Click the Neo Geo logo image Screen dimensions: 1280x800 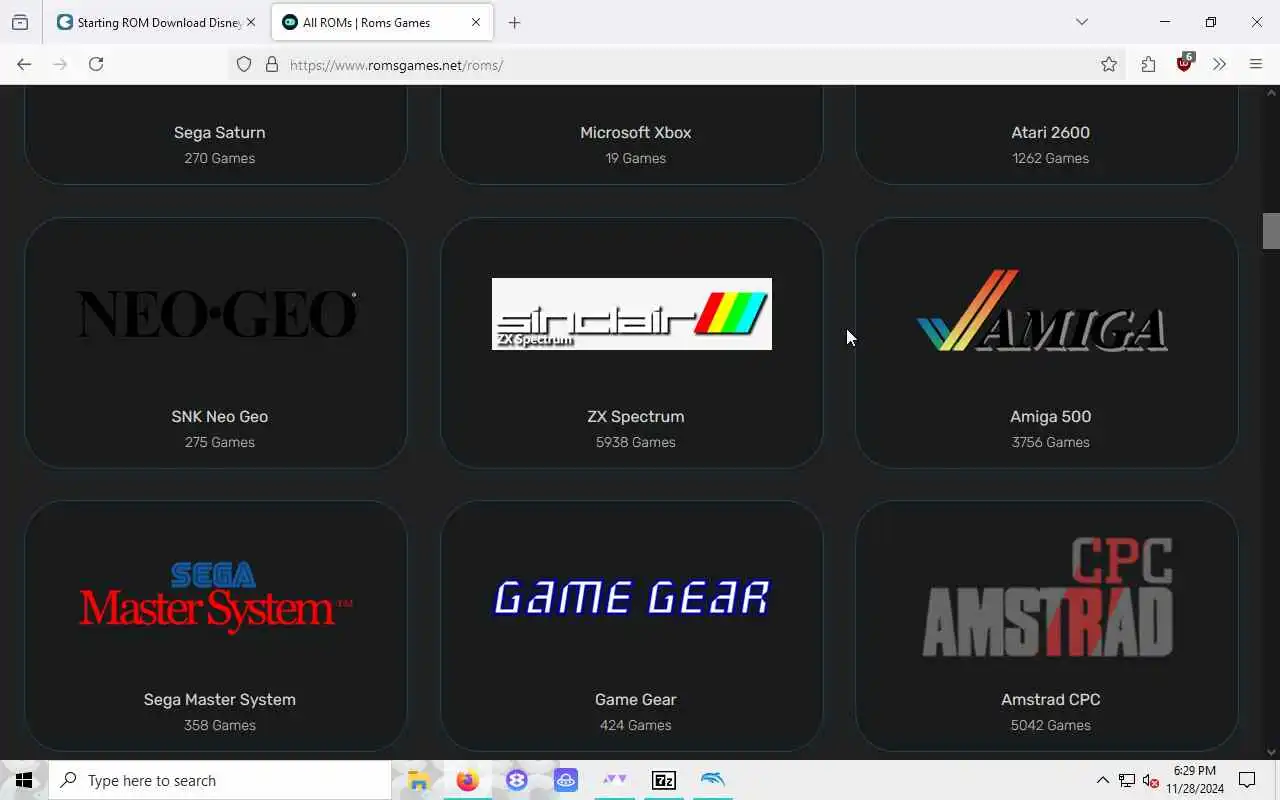217,314
